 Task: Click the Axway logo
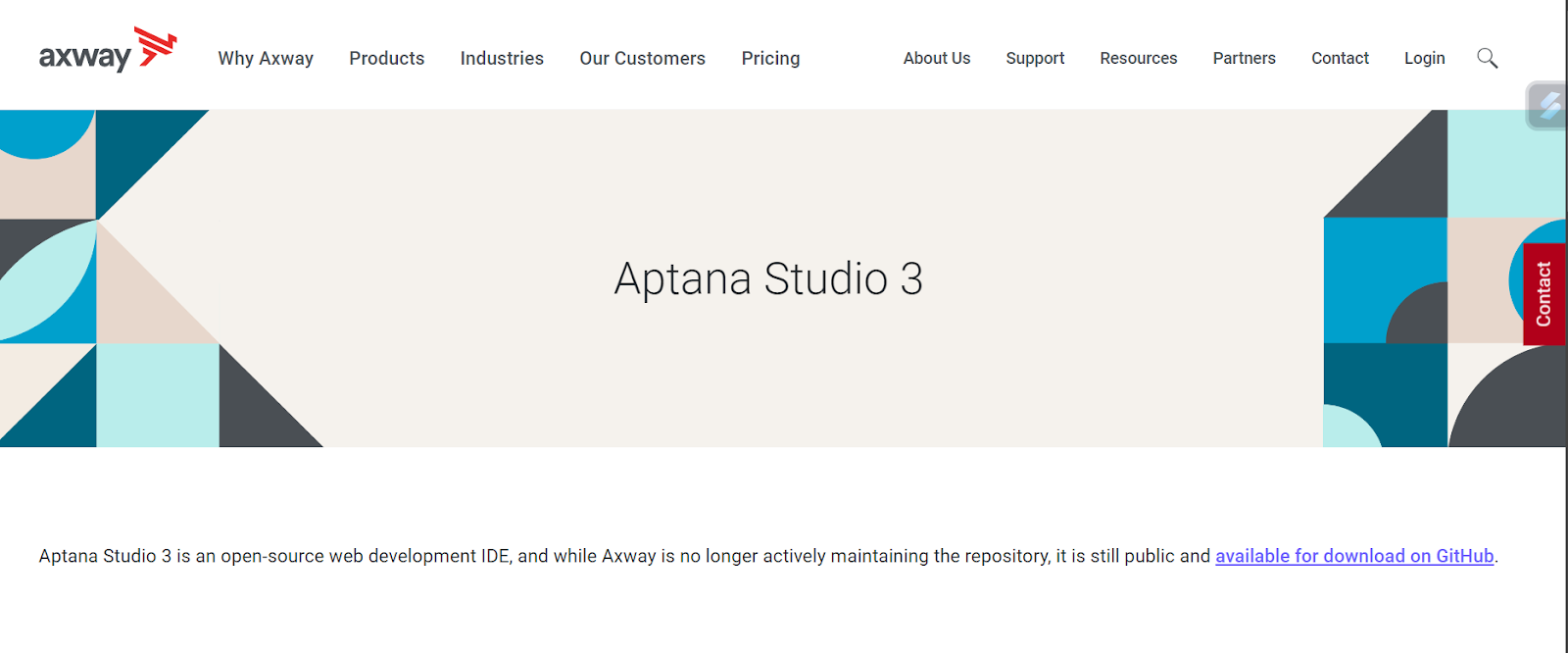point(108,50)
